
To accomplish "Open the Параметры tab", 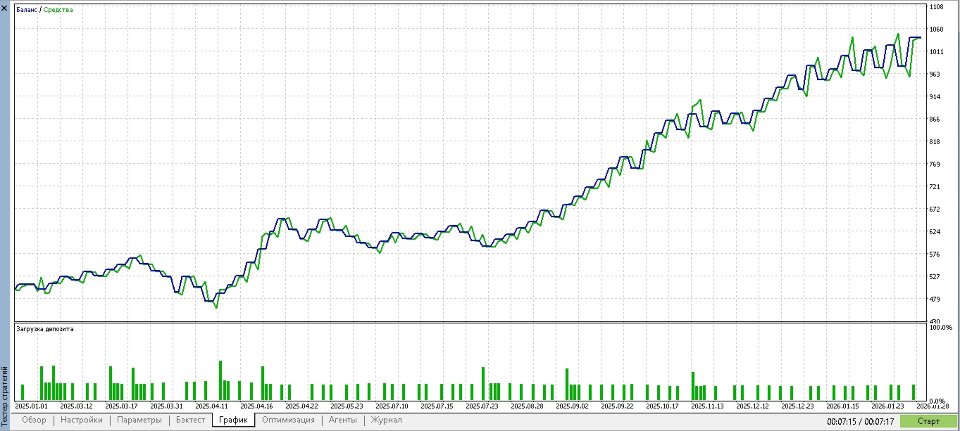I will pyautogui.click(x=139, y=420).
